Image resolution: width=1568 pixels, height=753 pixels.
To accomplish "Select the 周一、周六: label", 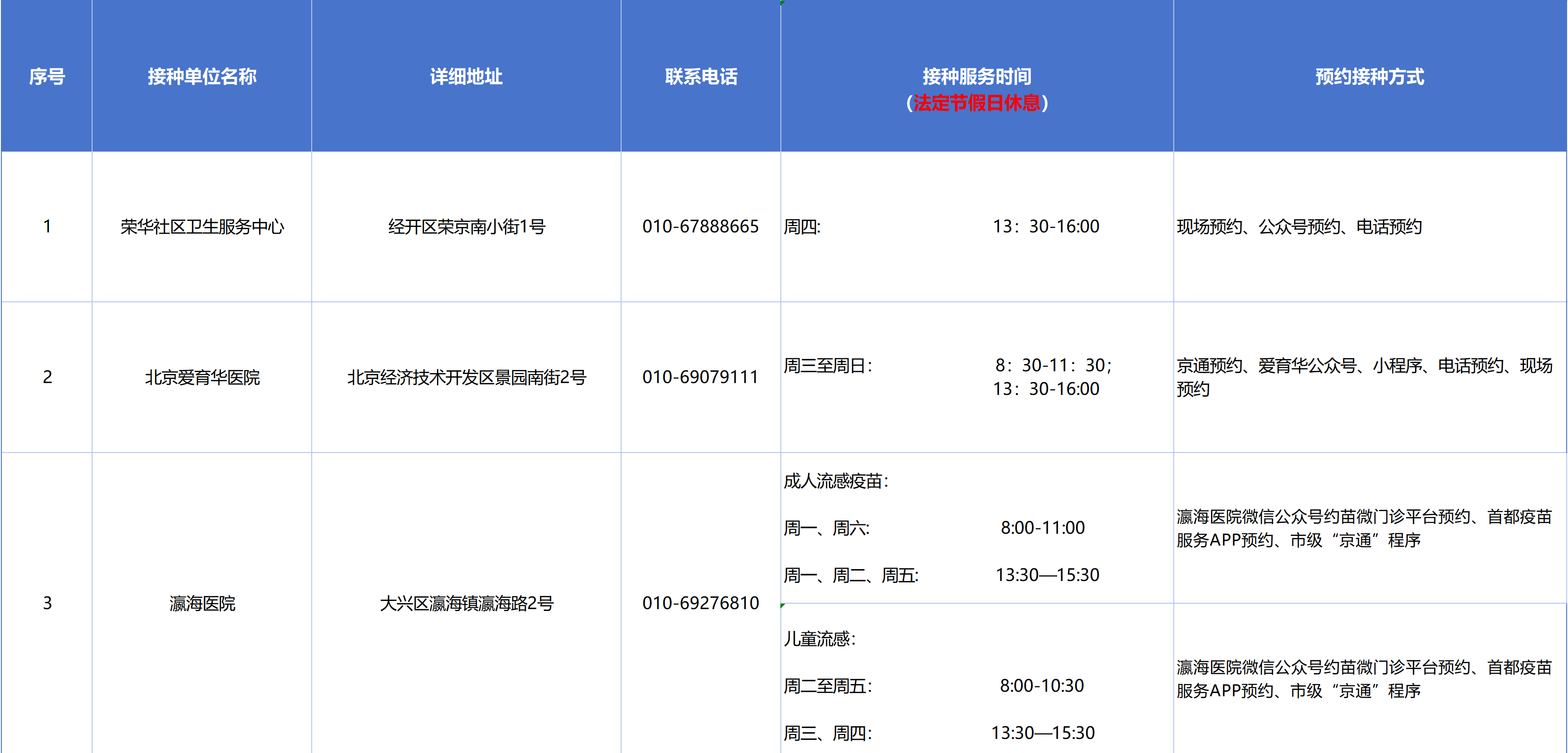I will coord(827,528).
